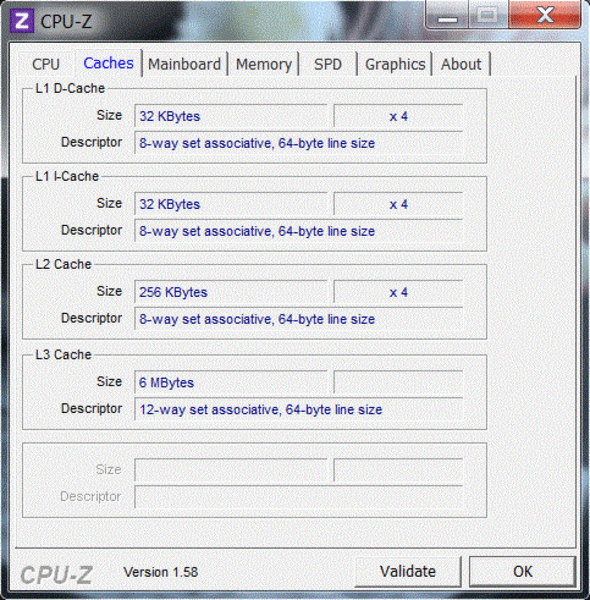Select the Caches tab
Viewport: 590px width, 600px height.
coord(108,63)
